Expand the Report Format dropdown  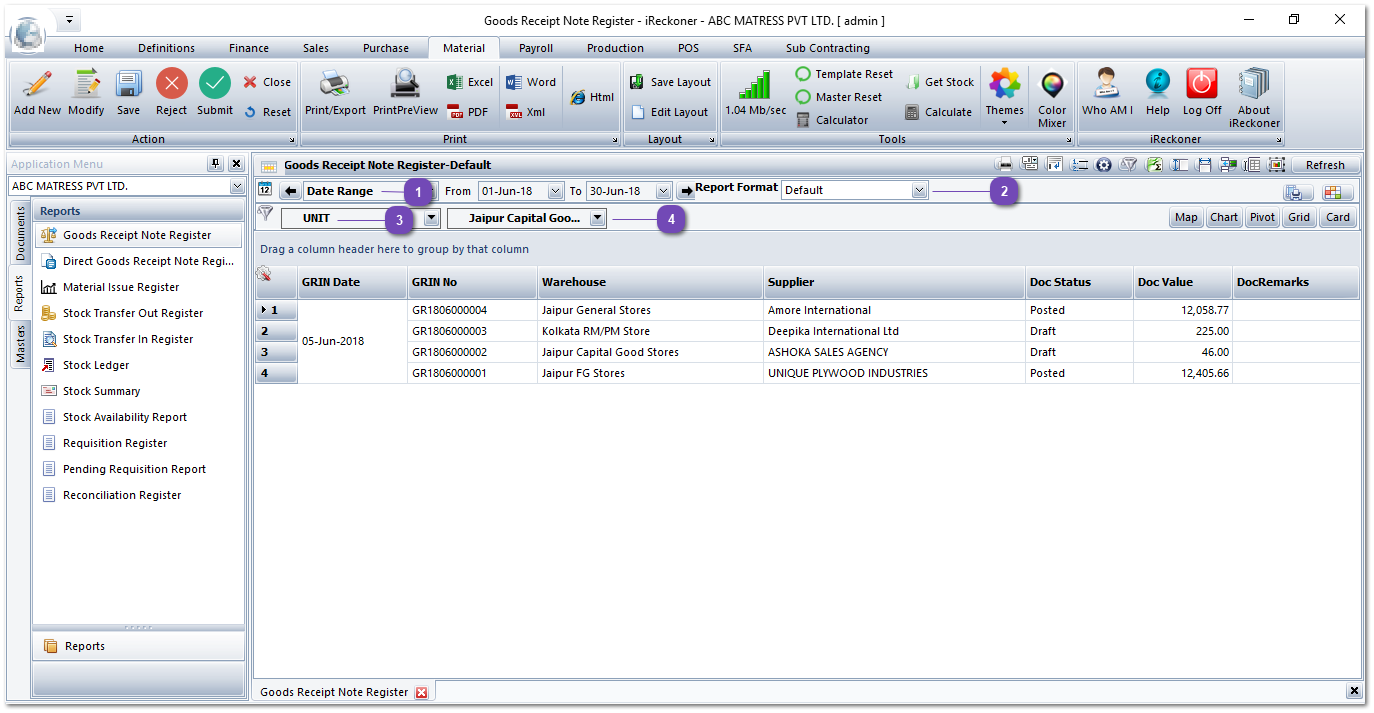tap(919, 190)
